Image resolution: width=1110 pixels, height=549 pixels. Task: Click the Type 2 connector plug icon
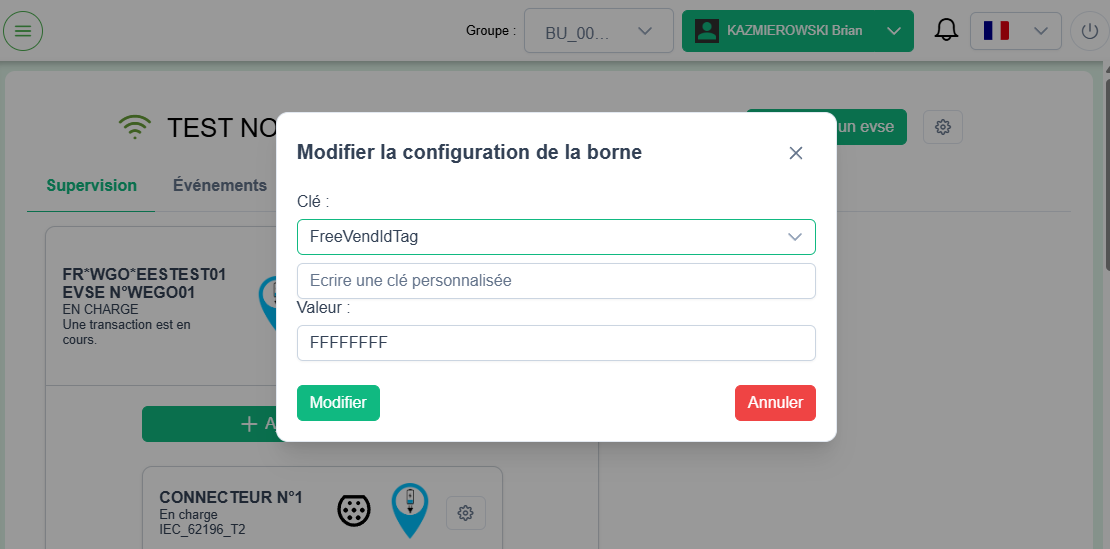click(x=354, y=510)
